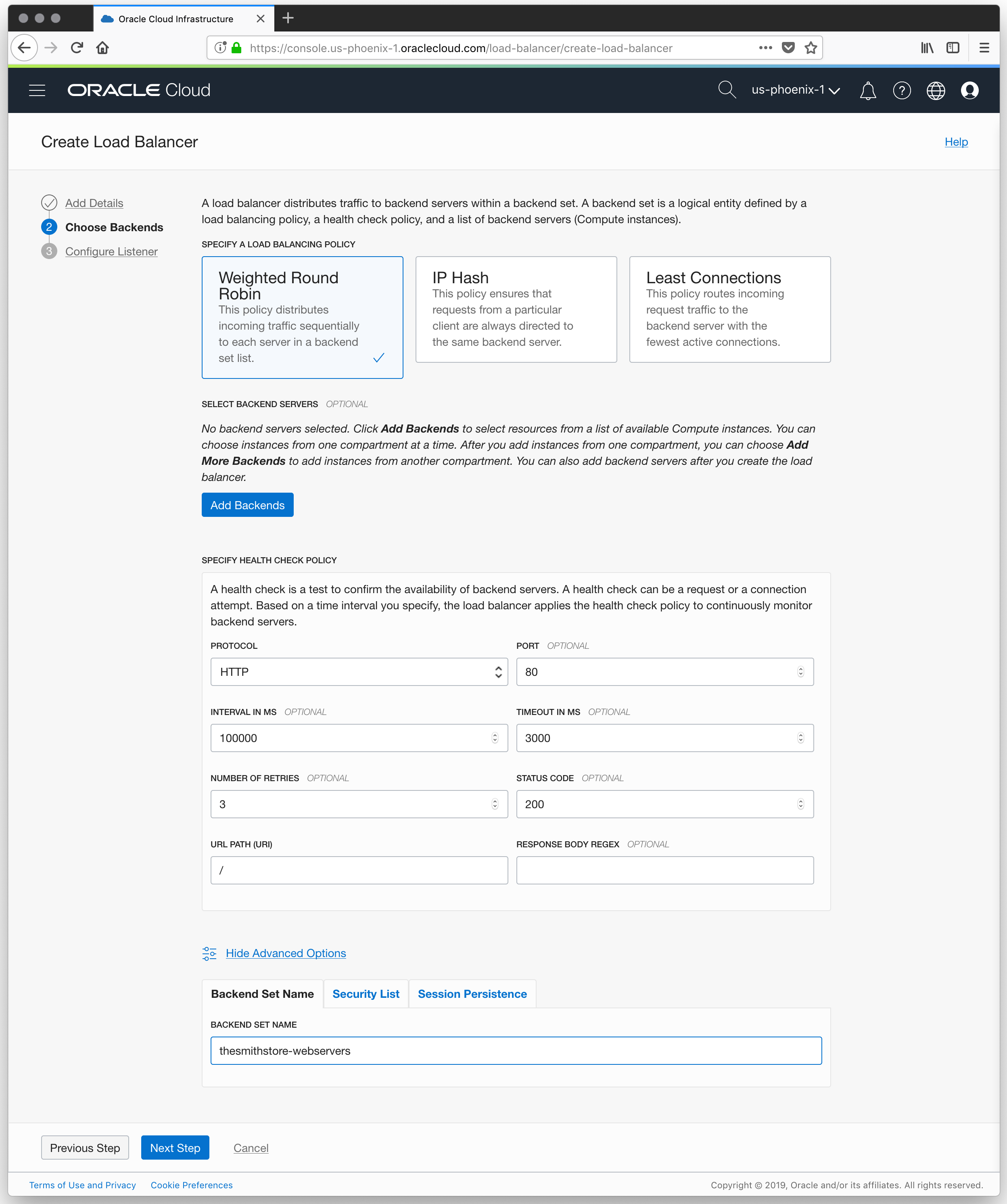Click the Add Backends button

(247, 505)
